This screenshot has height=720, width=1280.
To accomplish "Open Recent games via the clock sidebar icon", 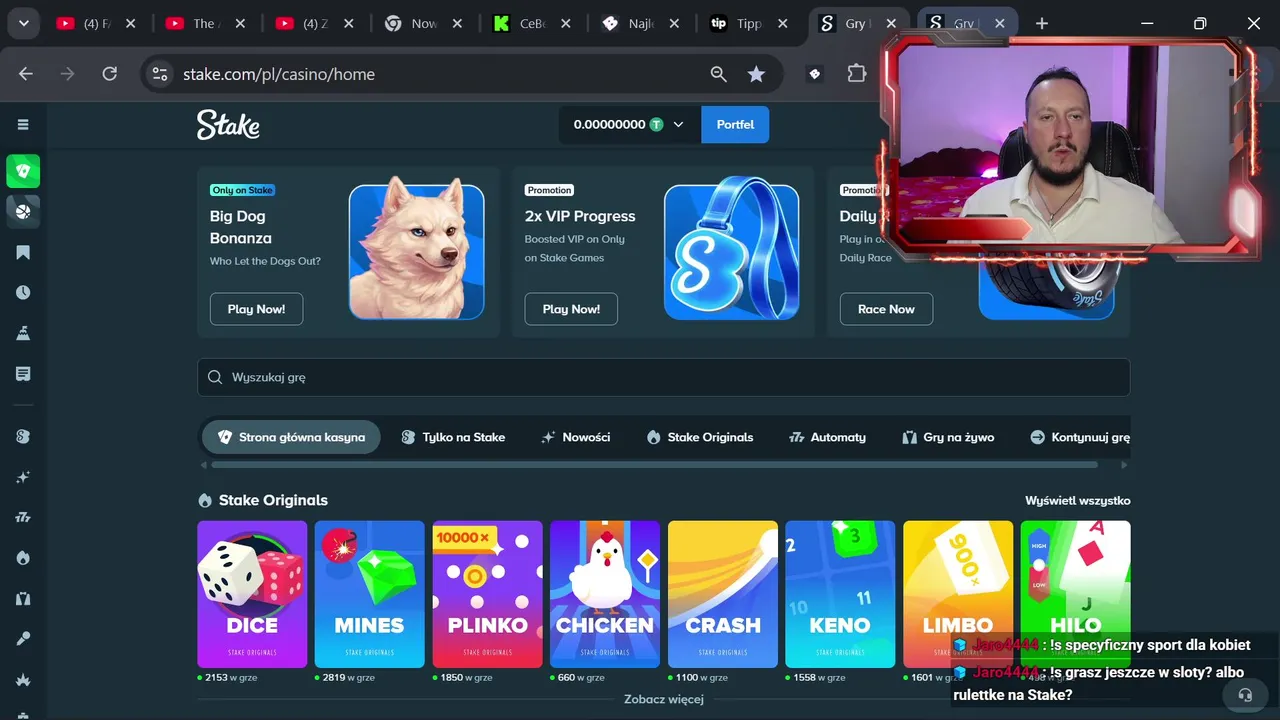I will coord(23,292).
